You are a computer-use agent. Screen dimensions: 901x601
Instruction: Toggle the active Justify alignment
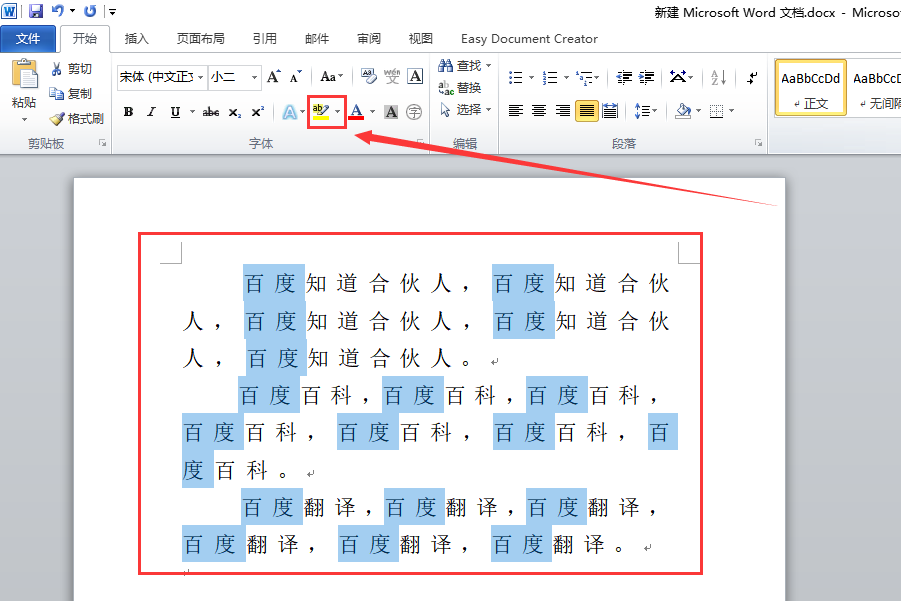click(x=586, y=110)
